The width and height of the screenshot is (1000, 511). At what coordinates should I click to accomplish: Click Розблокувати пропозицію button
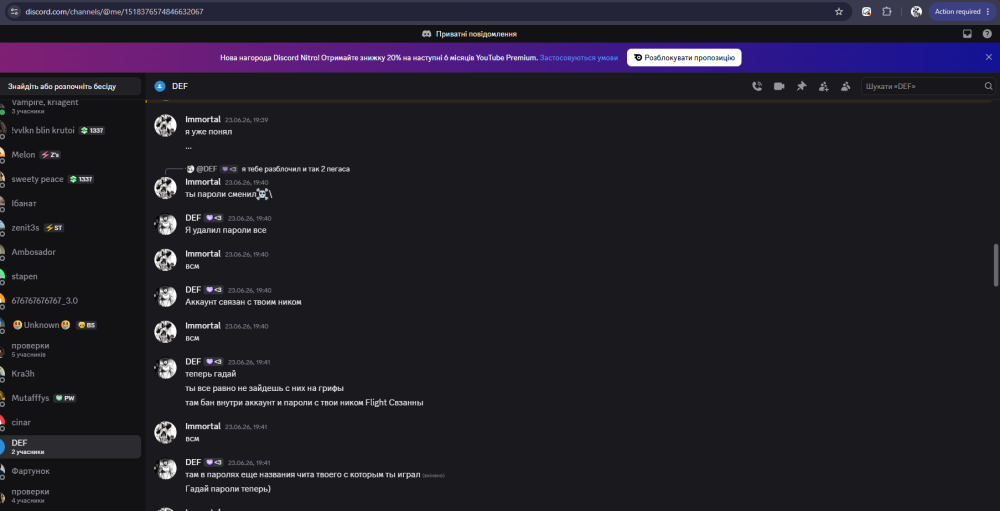point(684,57)
